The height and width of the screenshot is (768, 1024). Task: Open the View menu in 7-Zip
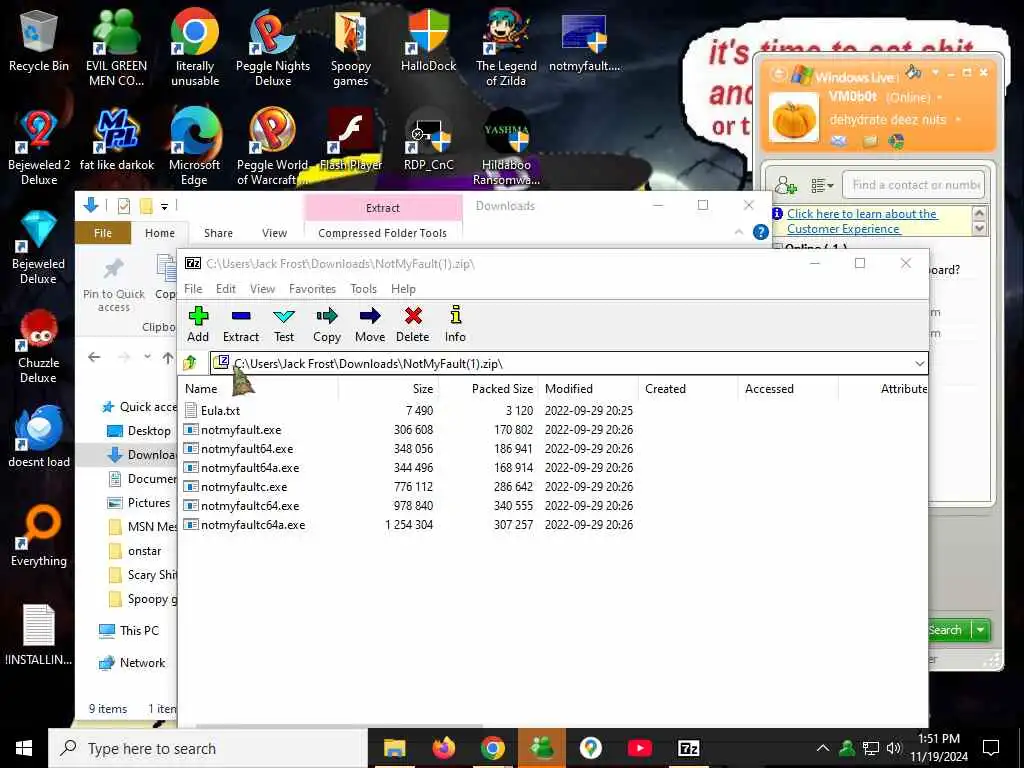[263, 289]
